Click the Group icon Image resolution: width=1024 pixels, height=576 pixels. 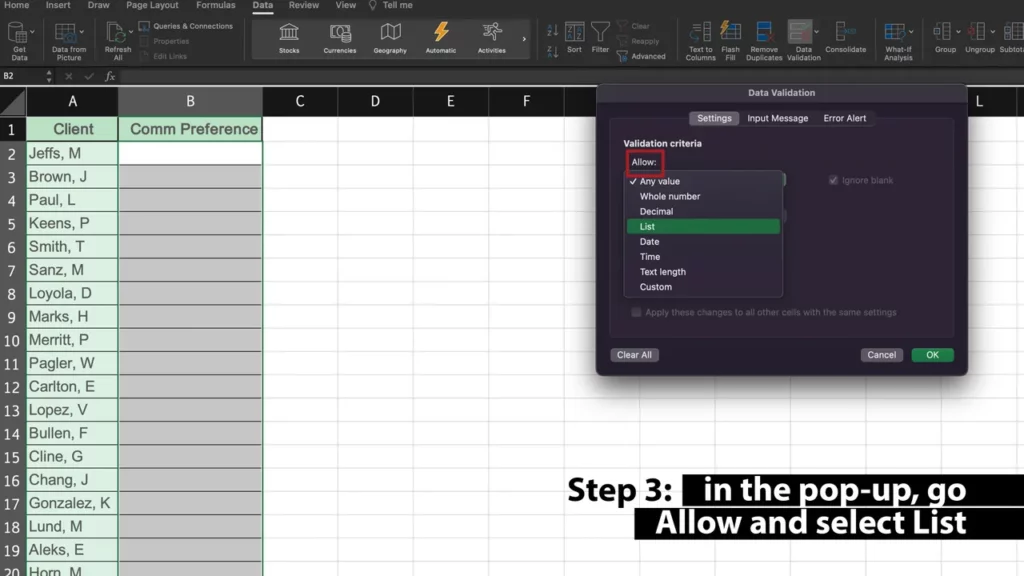942,31
